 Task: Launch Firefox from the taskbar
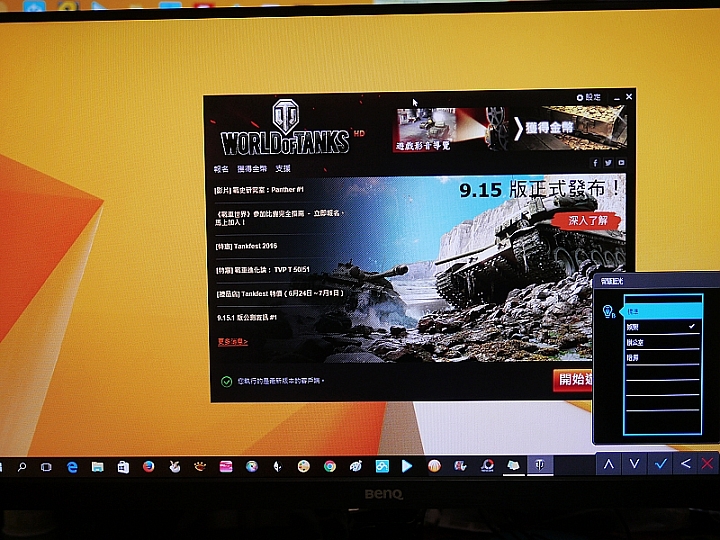pos(148,467)
